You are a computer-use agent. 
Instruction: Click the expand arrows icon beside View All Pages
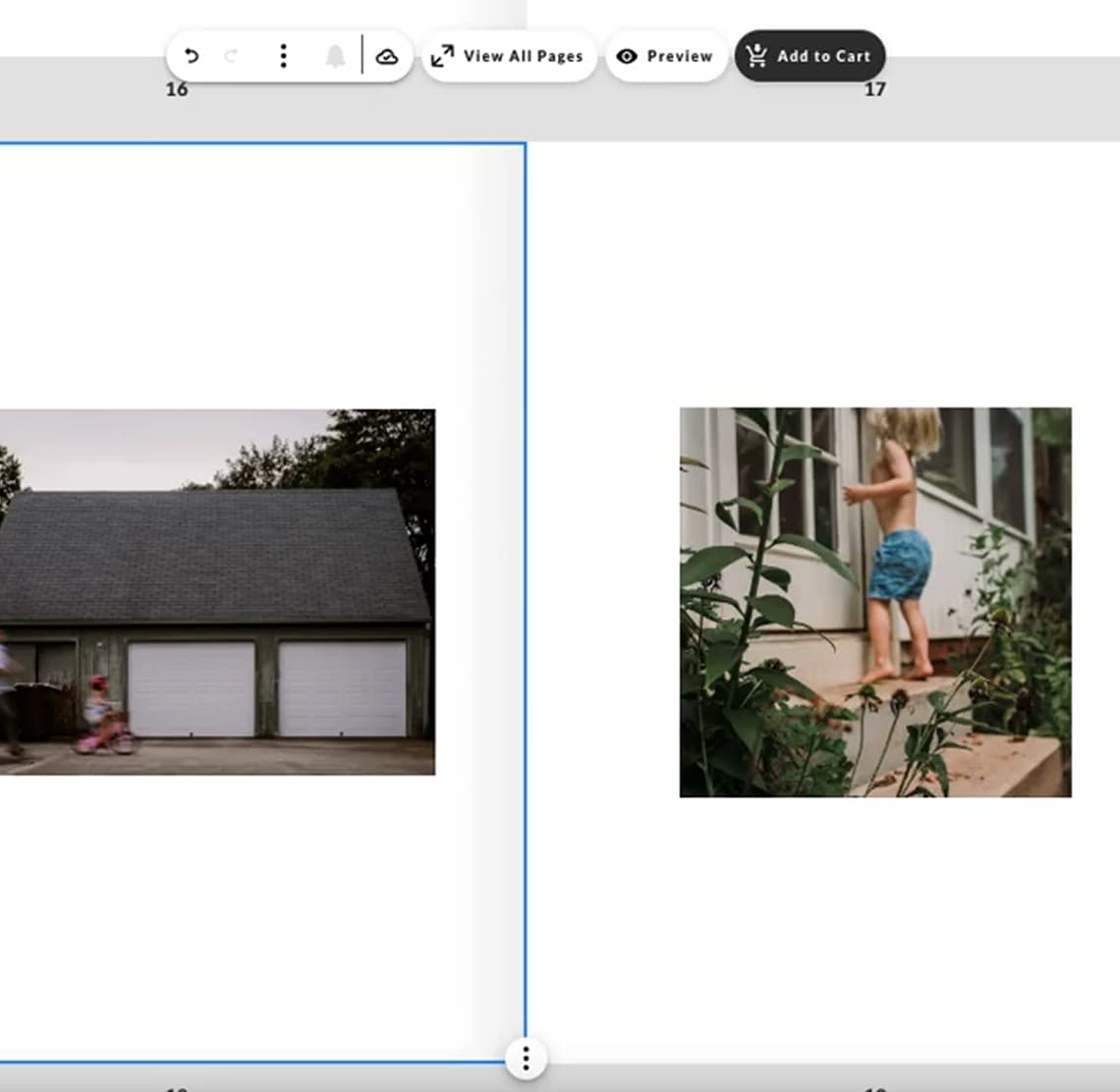pyautogui.click(x=443, y=56)
